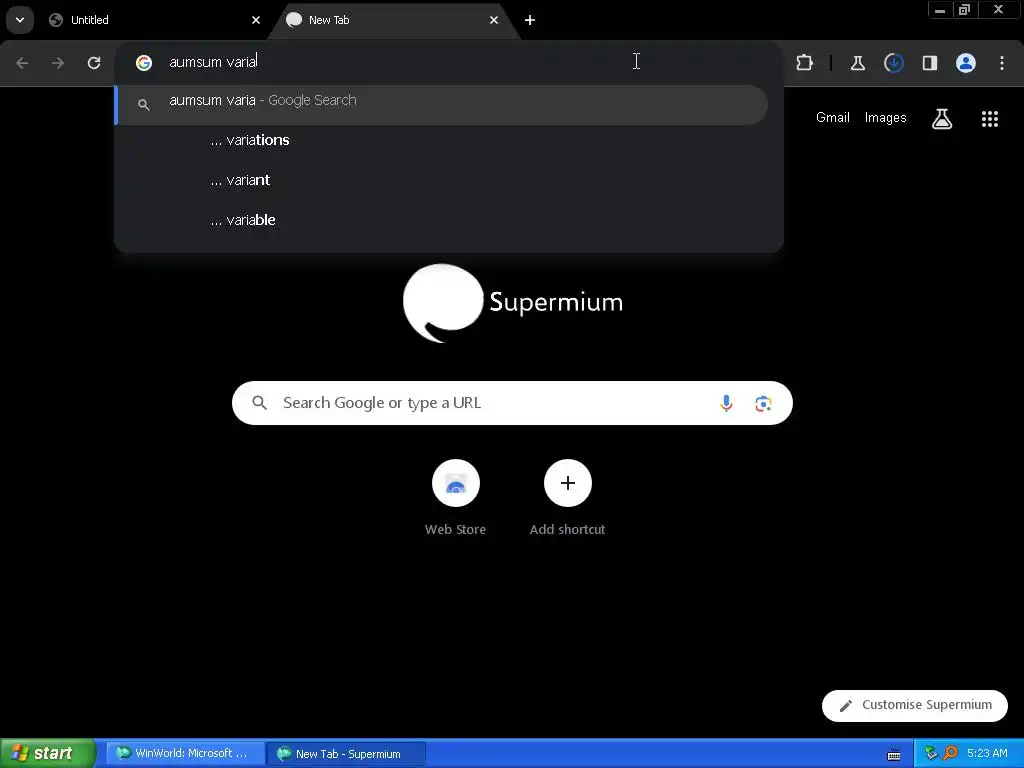Click the orange search tray icon
The height and width of the screenshot is (768, 1024).
(950, 753)
